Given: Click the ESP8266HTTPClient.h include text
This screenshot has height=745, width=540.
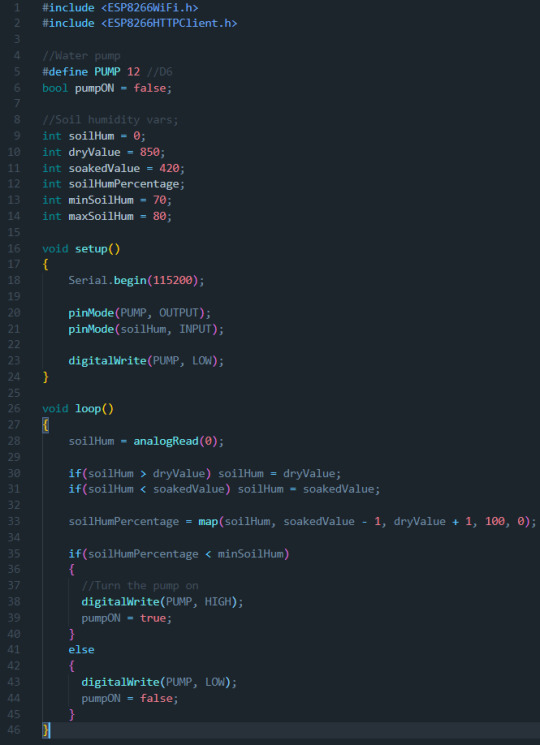Looking at the screenshot, I should [x=169, y=23].
